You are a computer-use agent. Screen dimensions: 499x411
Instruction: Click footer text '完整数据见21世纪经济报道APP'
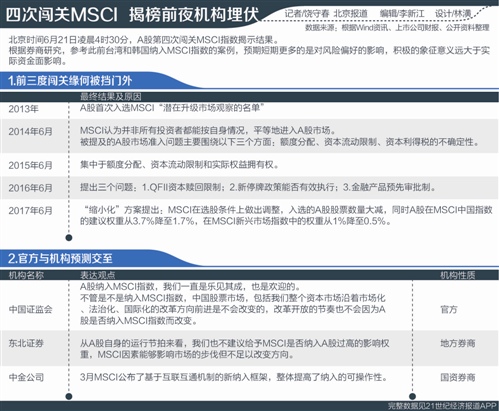tap(442, 406)
